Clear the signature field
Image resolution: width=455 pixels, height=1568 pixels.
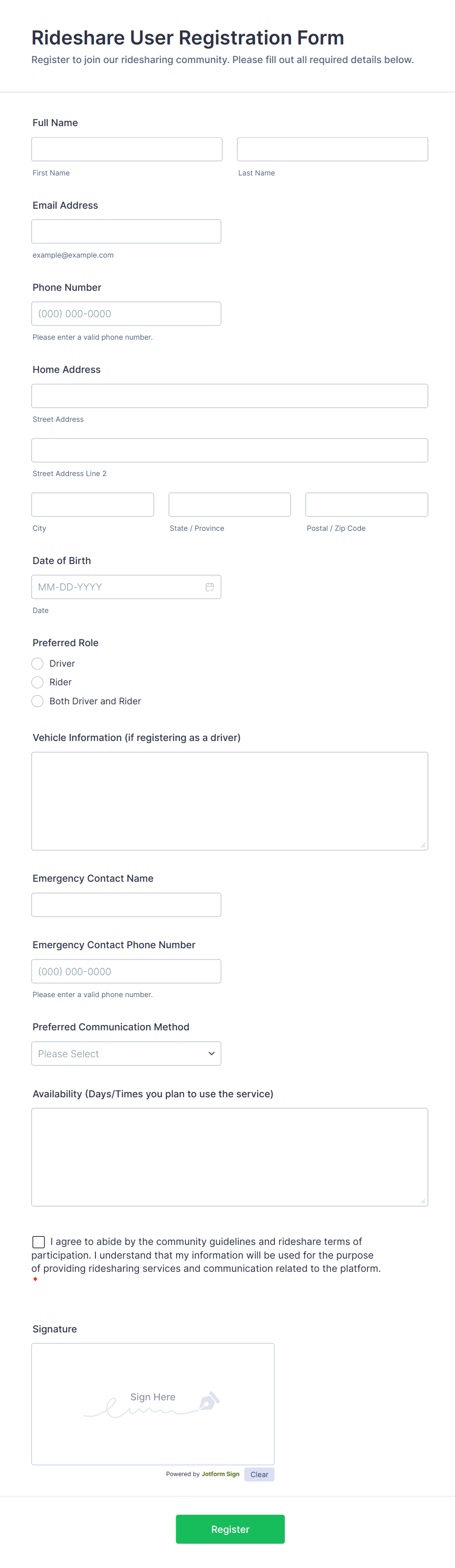(259, 1474)
